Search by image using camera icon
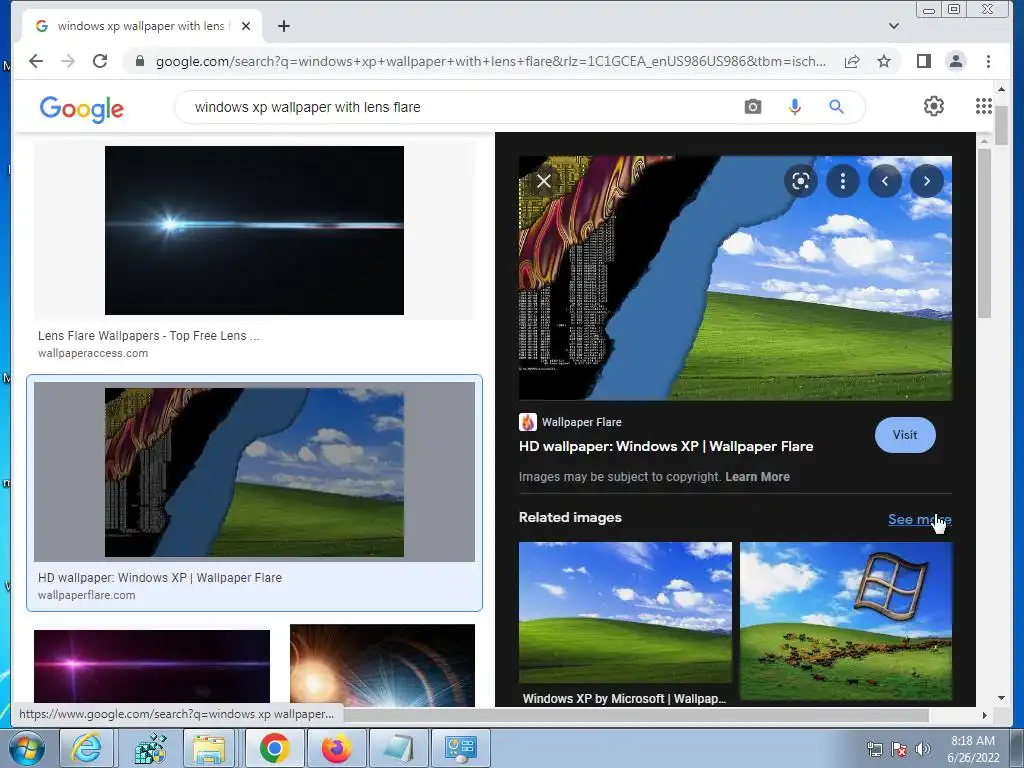The height and width of the screenshot is (768, 1024). click(x=752, y=106)
